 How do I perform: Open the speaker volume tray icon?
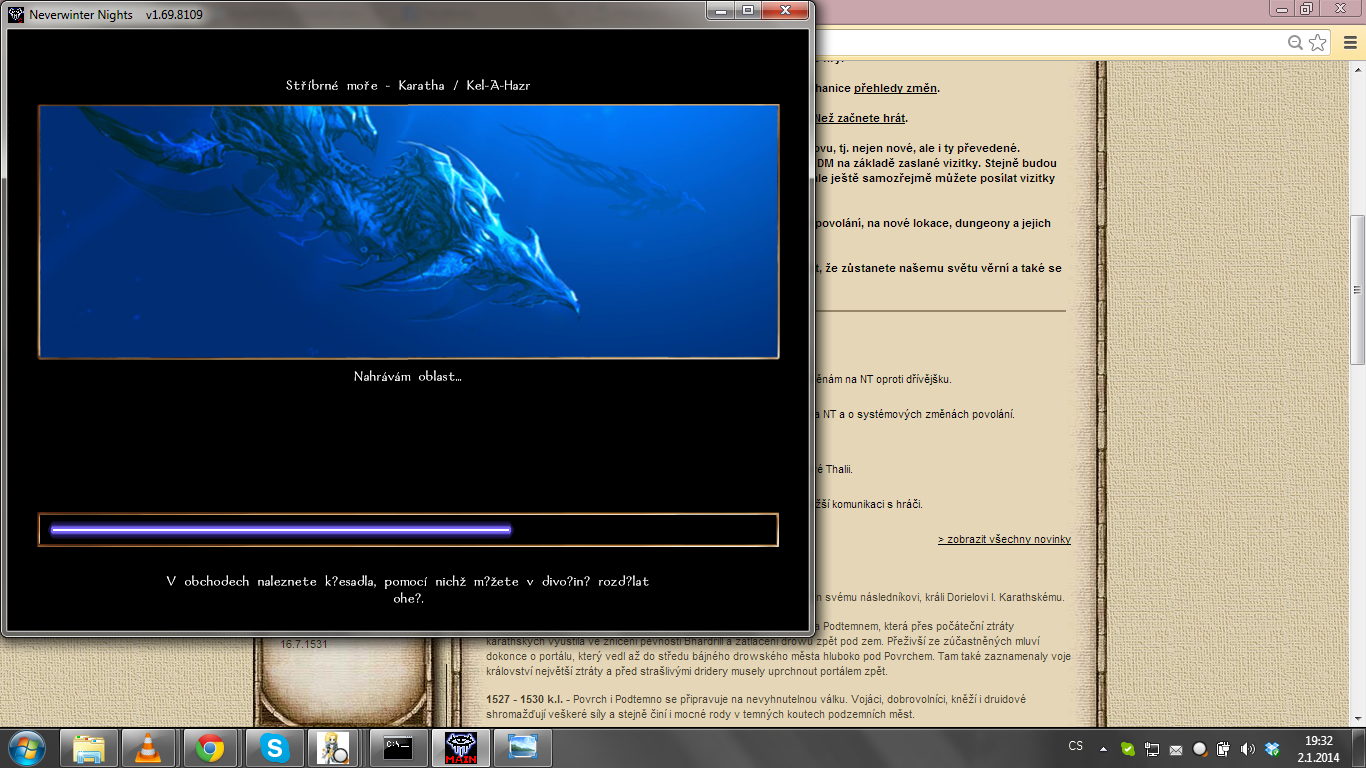click(1247, 748)
